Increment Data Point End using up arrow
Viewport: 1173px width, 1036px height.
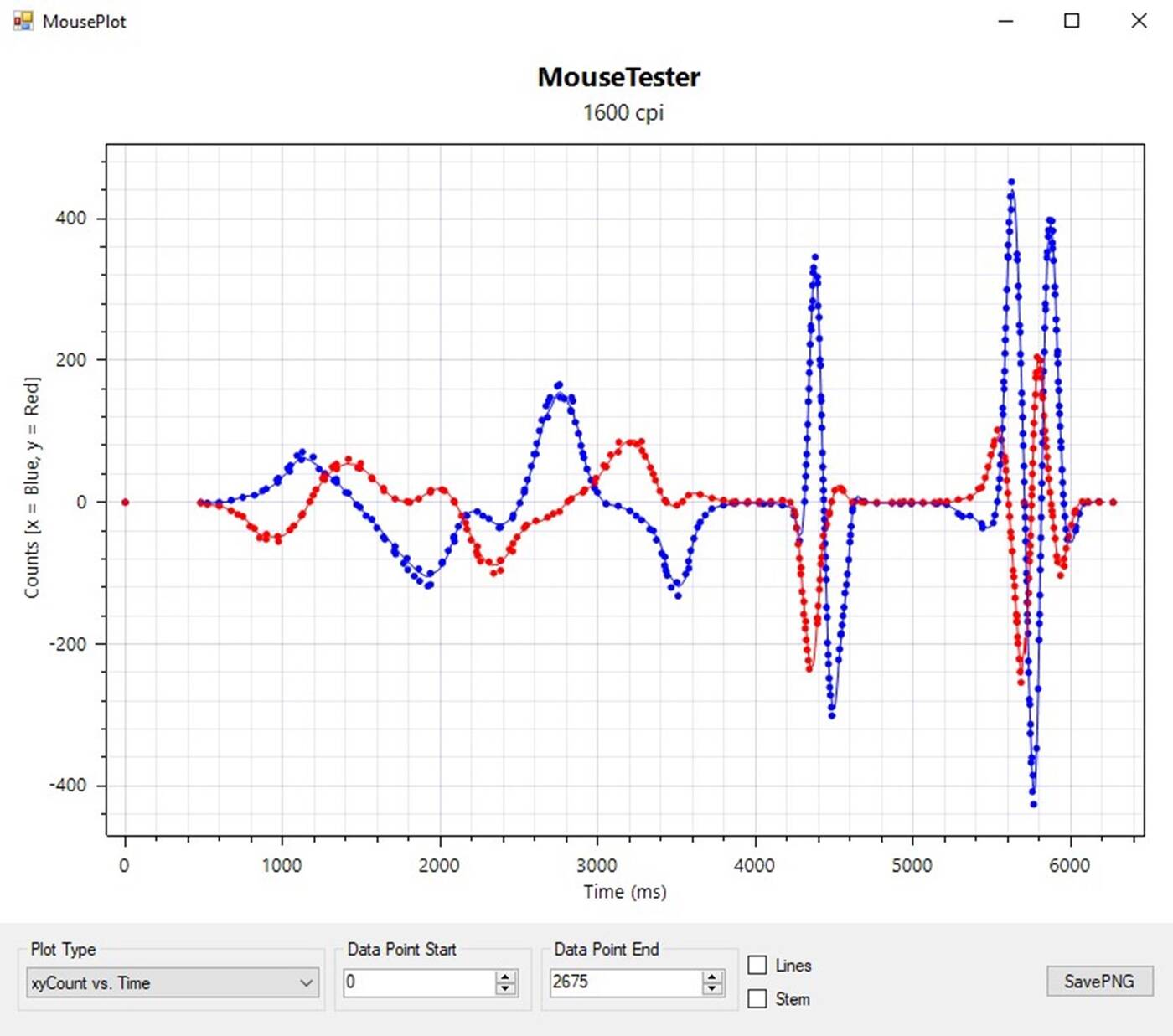pos(712,977)
